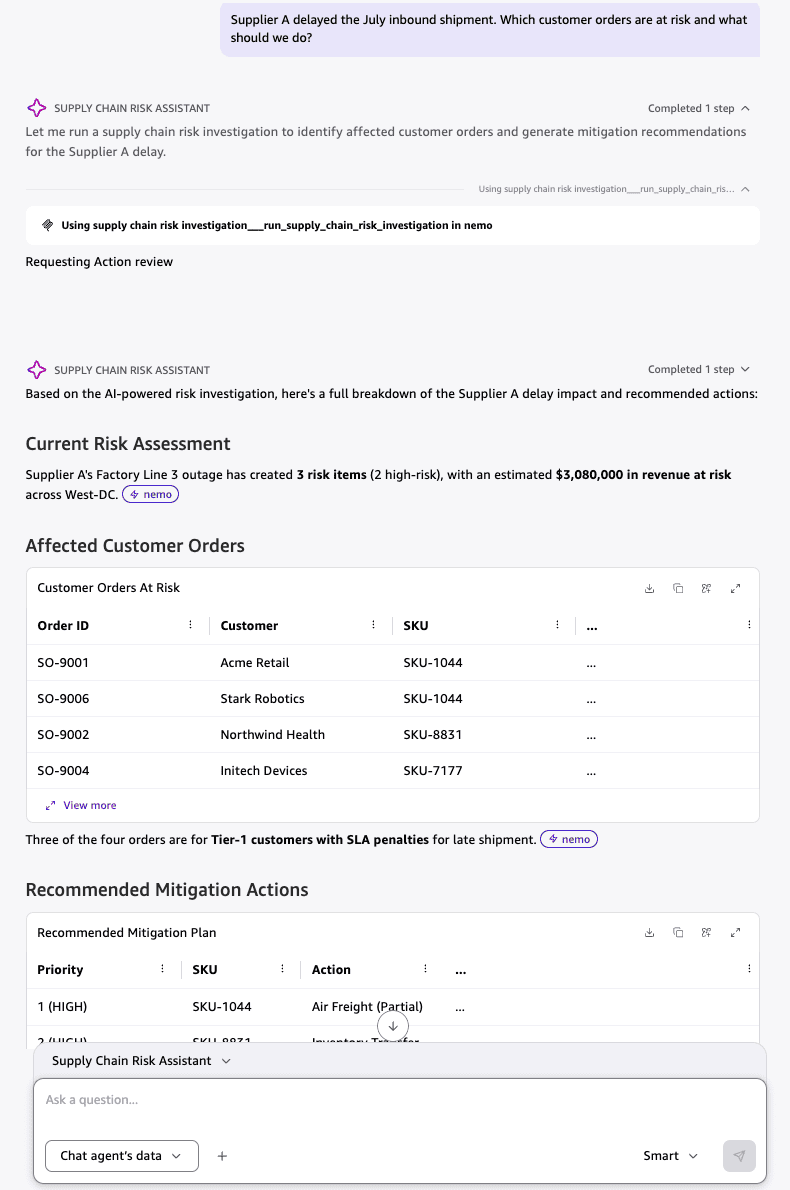Select order SO-9002 cell
Screen dimensions: 790x1190
tap(63, 735)
